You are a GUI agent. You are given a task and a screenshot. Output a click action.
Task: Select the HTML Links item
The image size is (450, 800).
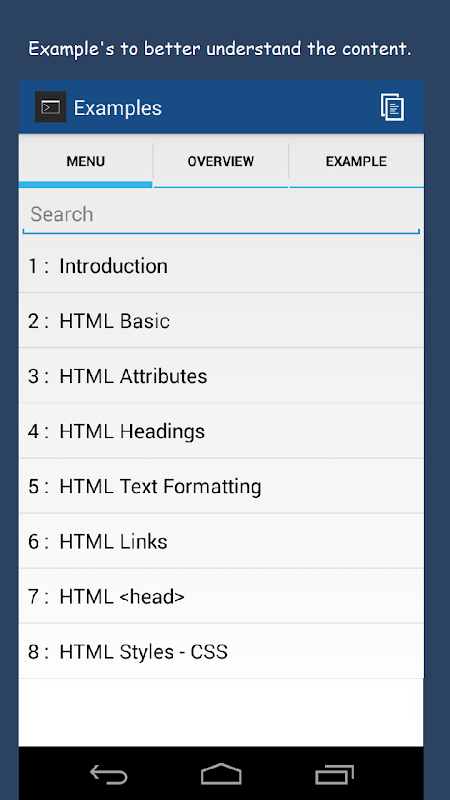coord(221,541)
